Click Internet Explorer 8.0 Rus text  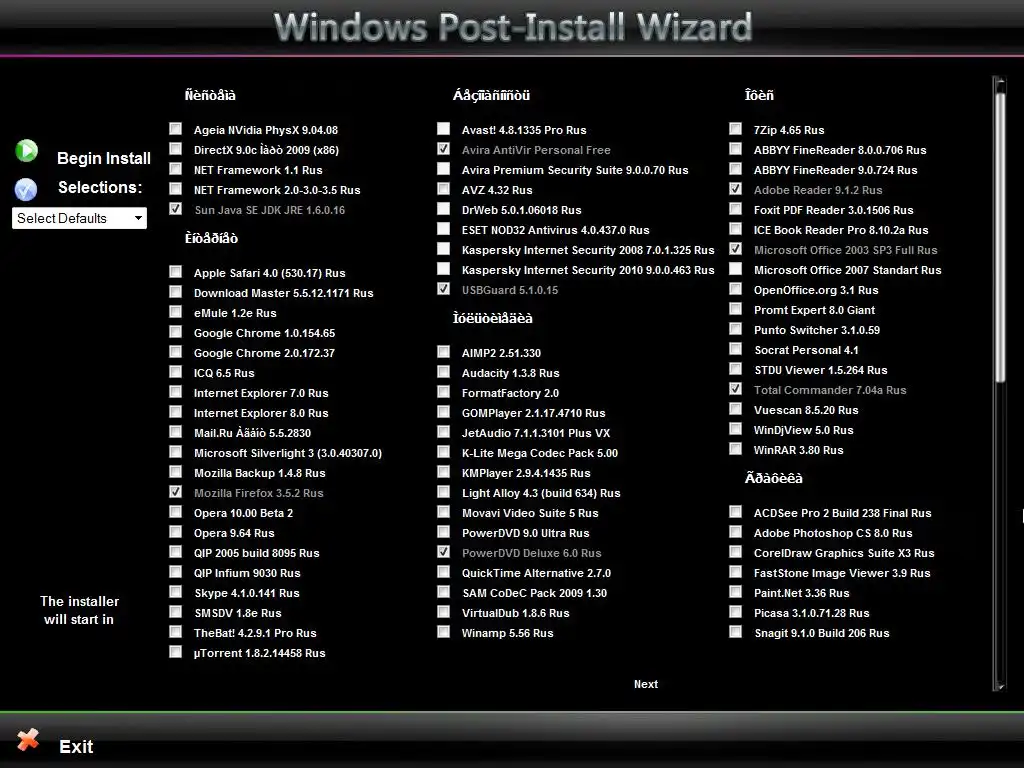coord(261,413)
